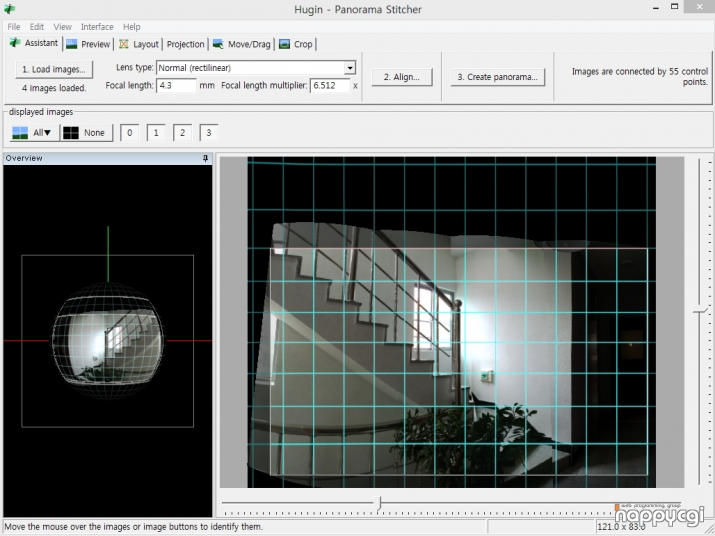Click the status bar size value 121.0 x 83.0
This screenshot has height=536, width=715.
[621, 527]
